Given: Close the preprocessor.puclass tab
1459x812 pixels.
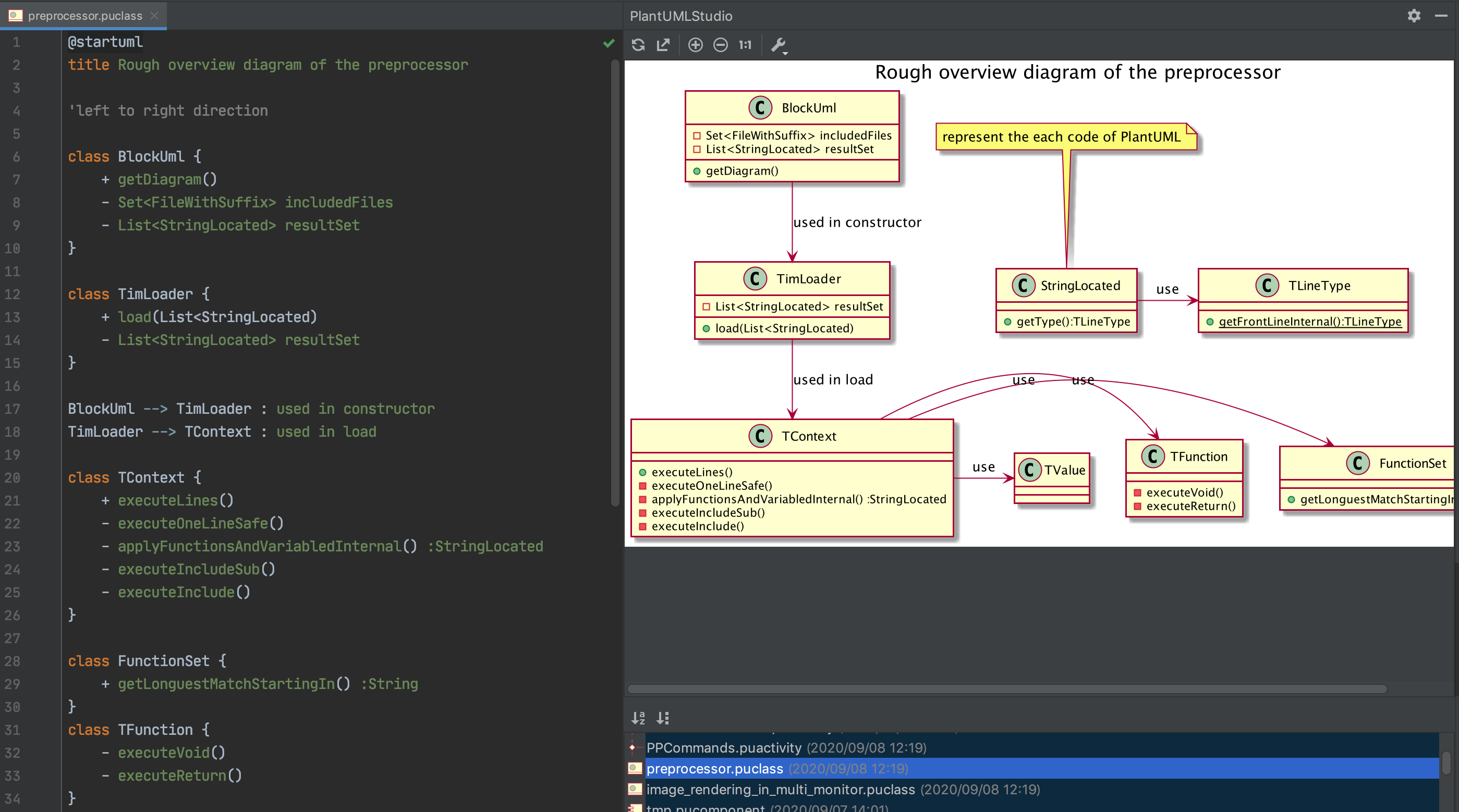Looking at the screenshot, I should (154, 16).
